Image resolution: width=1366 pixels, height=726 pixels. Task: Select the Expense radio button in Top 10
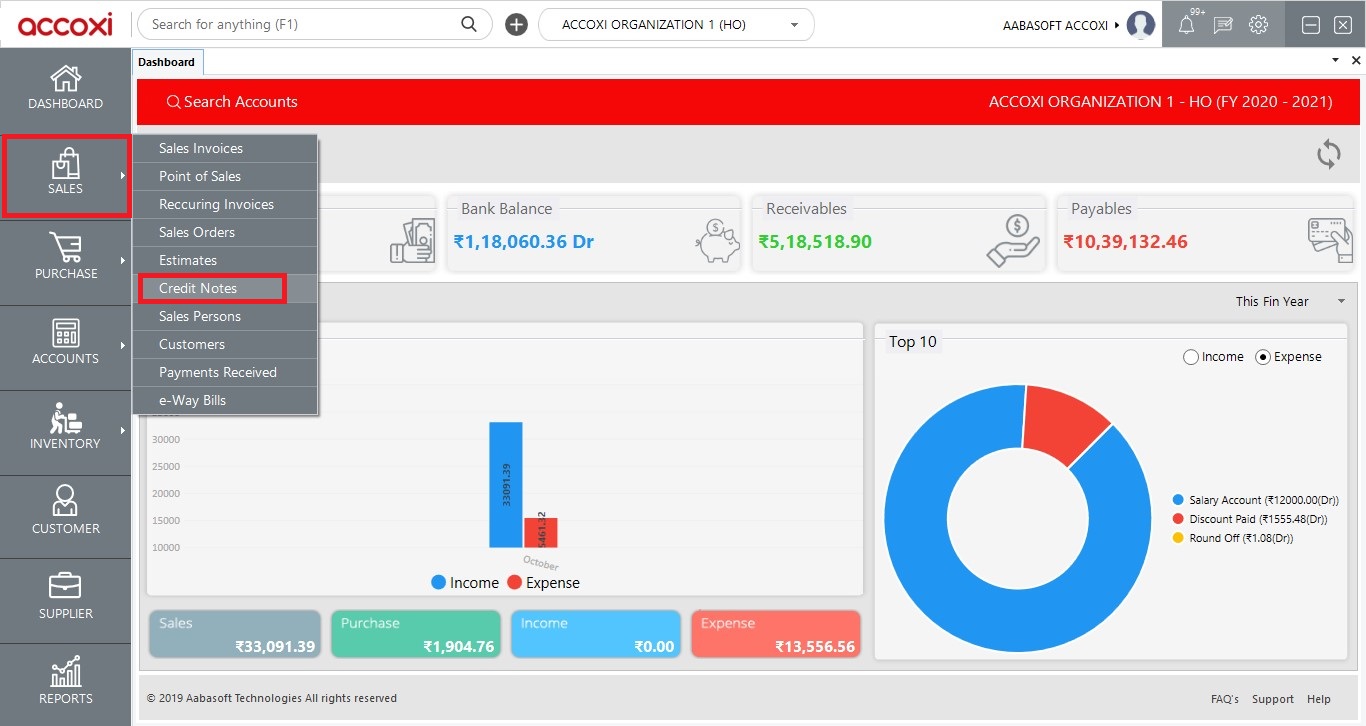click(1263, 356)
